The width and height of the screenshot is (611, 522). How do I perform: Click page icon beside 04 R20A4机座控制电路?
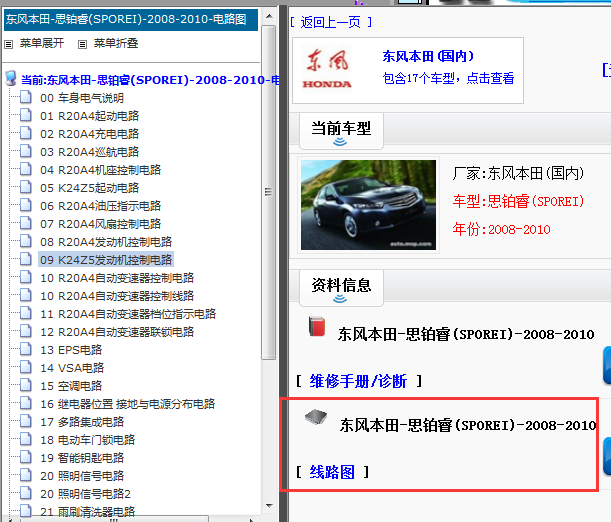coord(26,169)
